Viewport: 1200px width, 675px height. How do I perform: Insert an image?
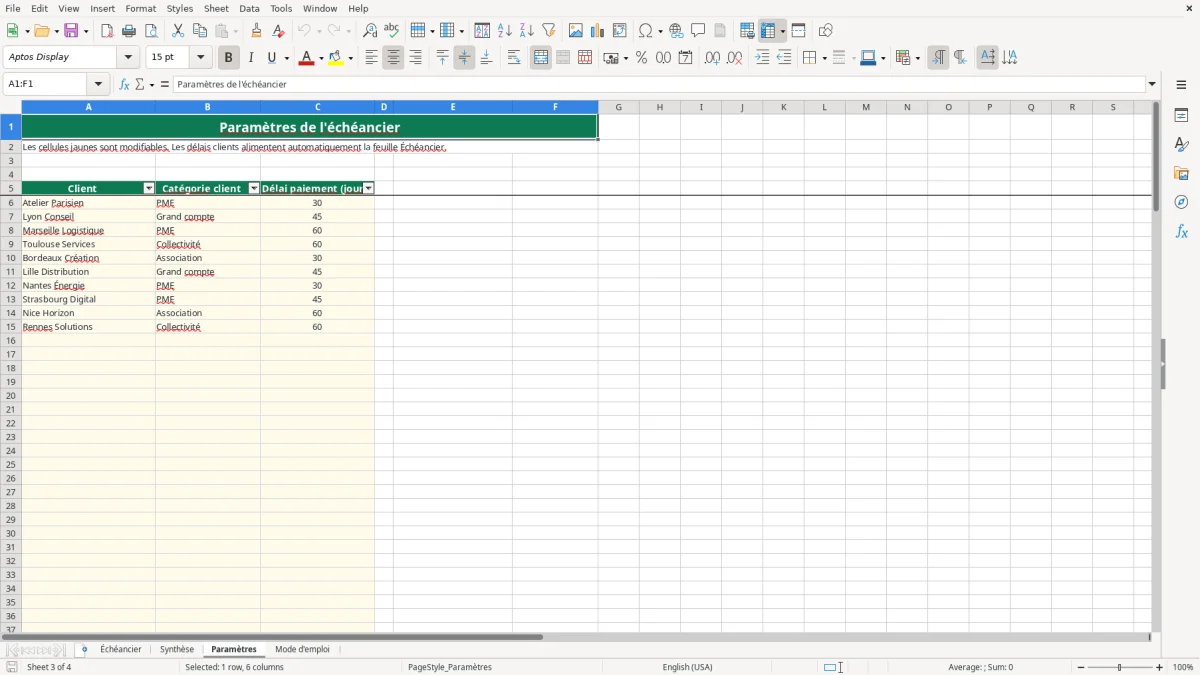point(576,31)
